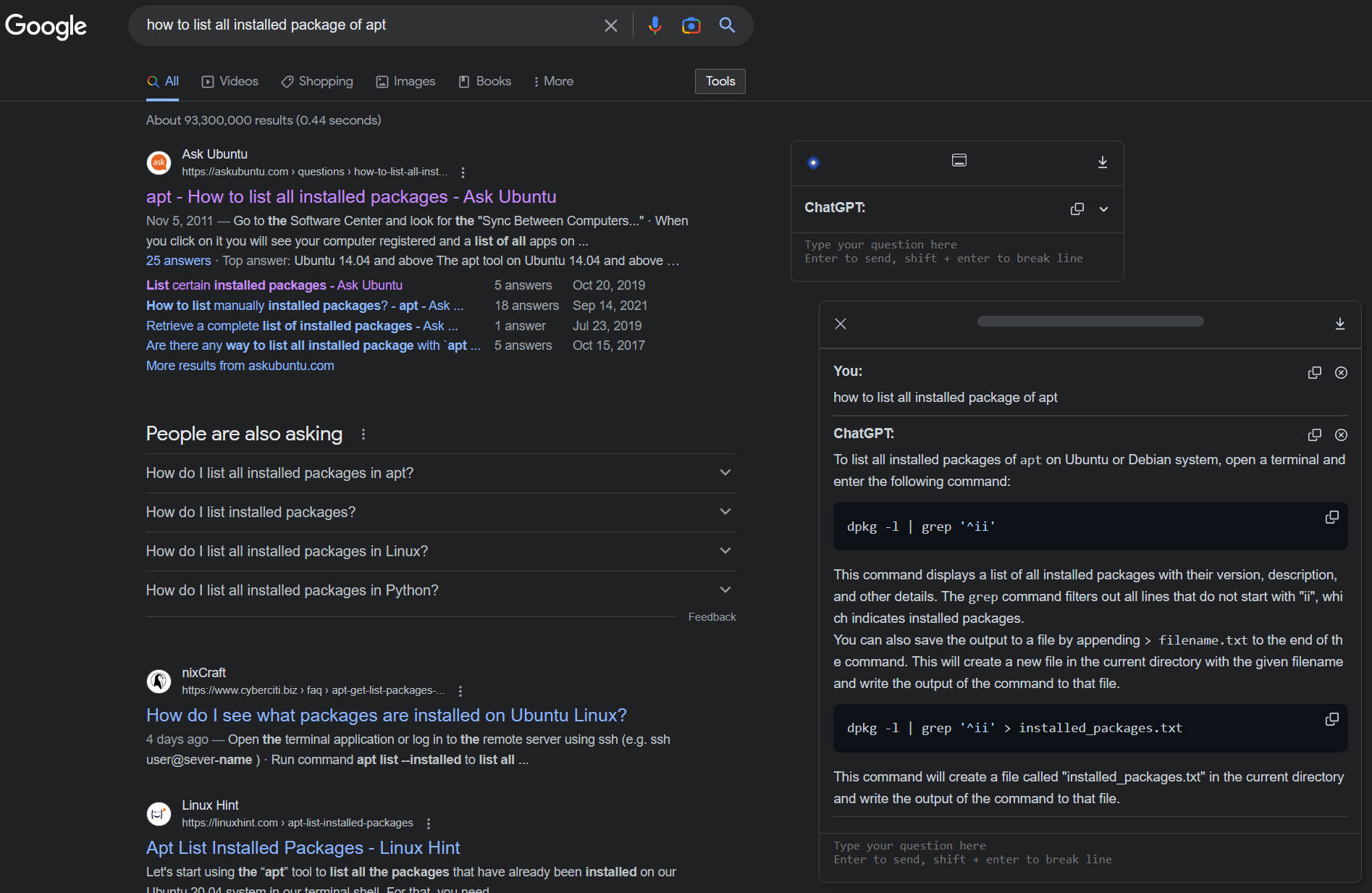Open Google Lens camera search
Screen dimensions: 1372x893
[691, 25]
